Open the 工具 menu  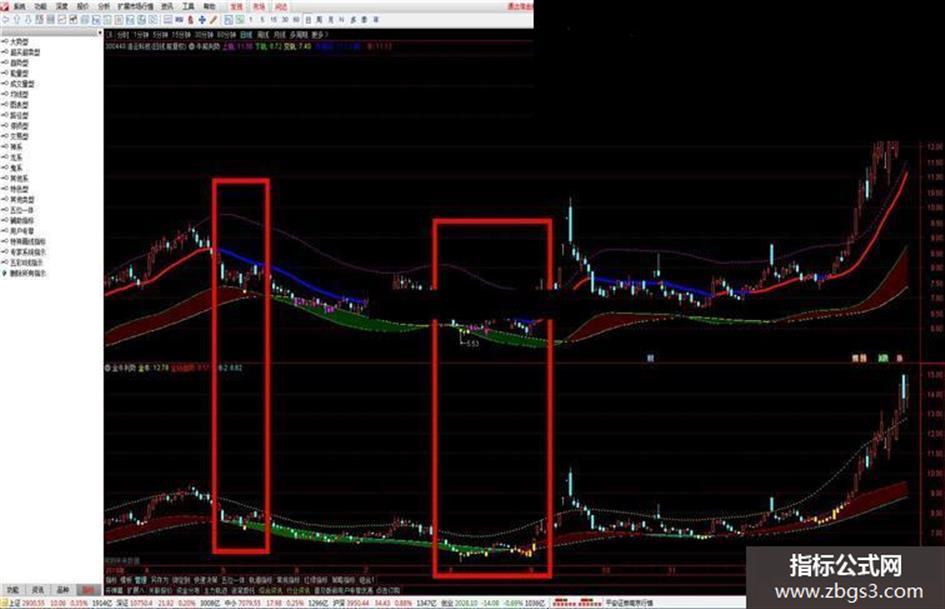(x=188, y=7)
